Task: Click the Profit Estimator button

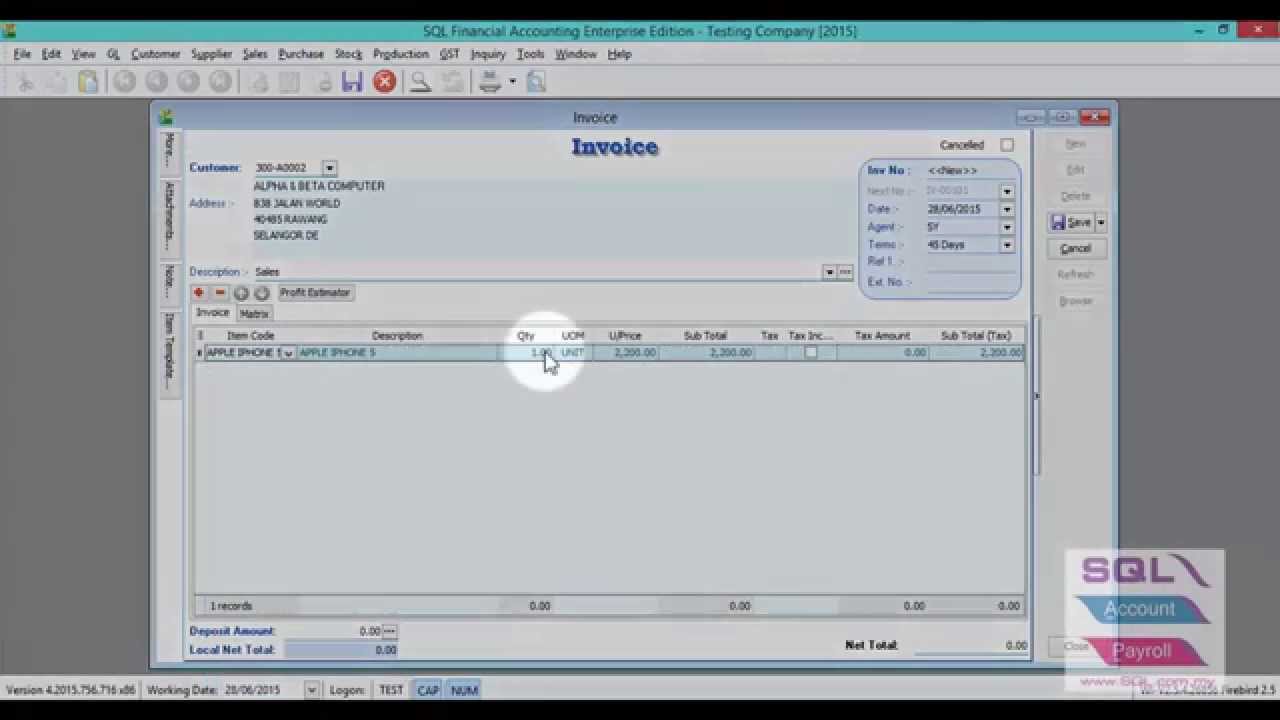Action: [315, 293]
